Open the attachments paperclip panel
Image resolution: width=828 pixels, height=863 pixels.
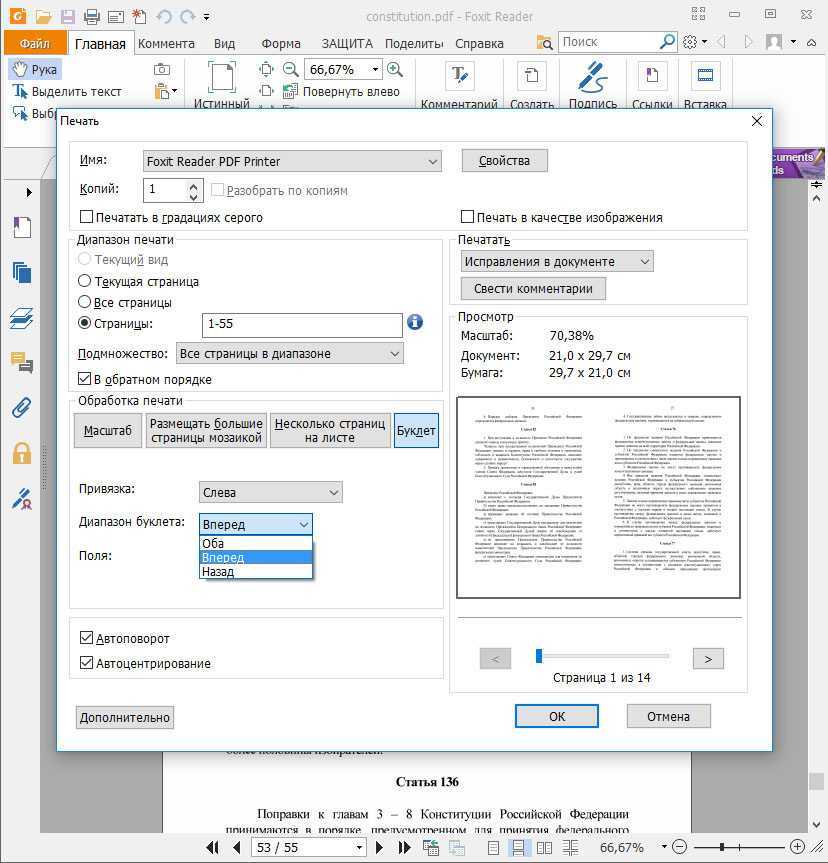point(21,408)
